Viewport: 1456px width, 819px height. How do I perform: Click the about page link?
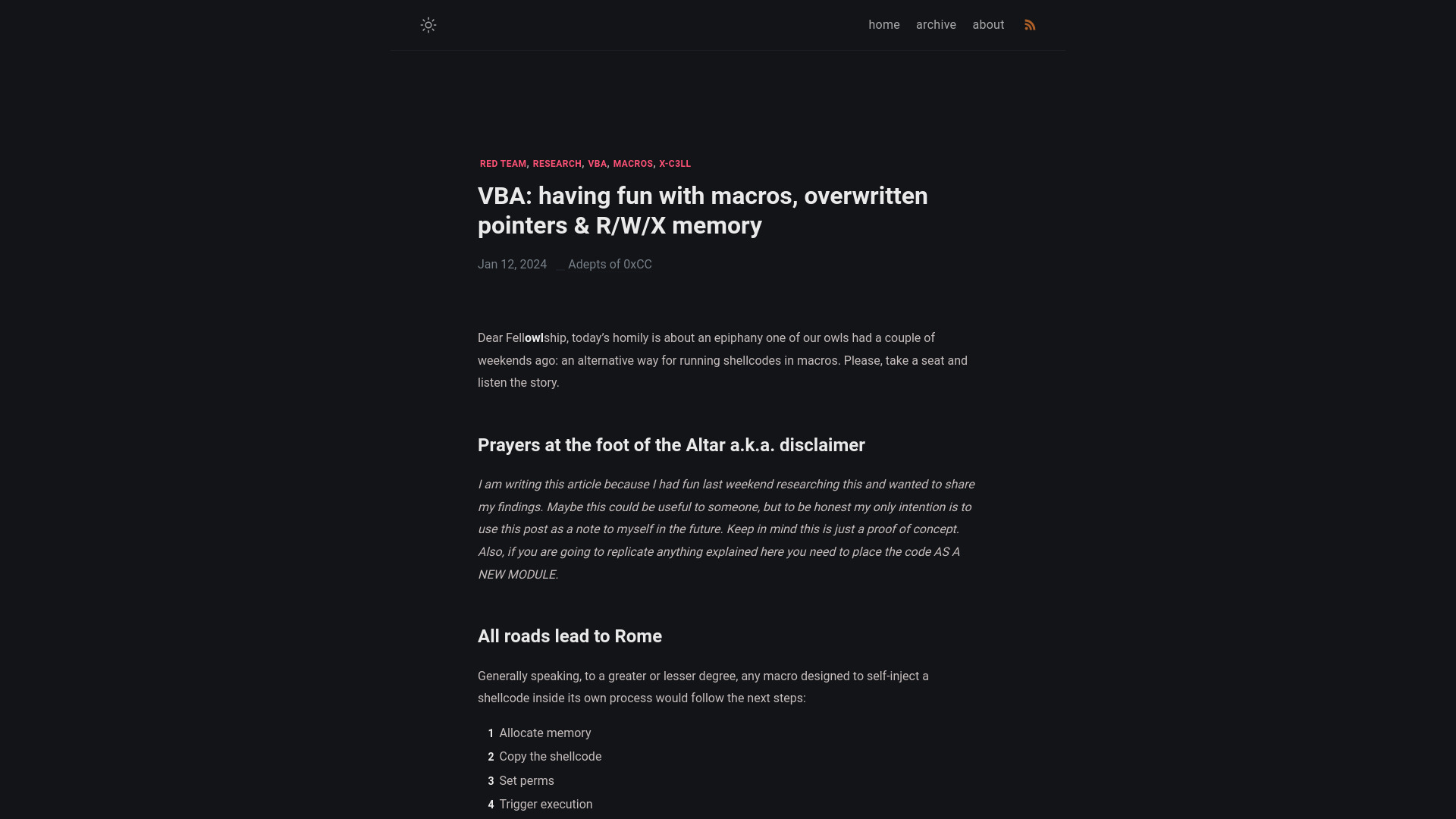(988, 24)
